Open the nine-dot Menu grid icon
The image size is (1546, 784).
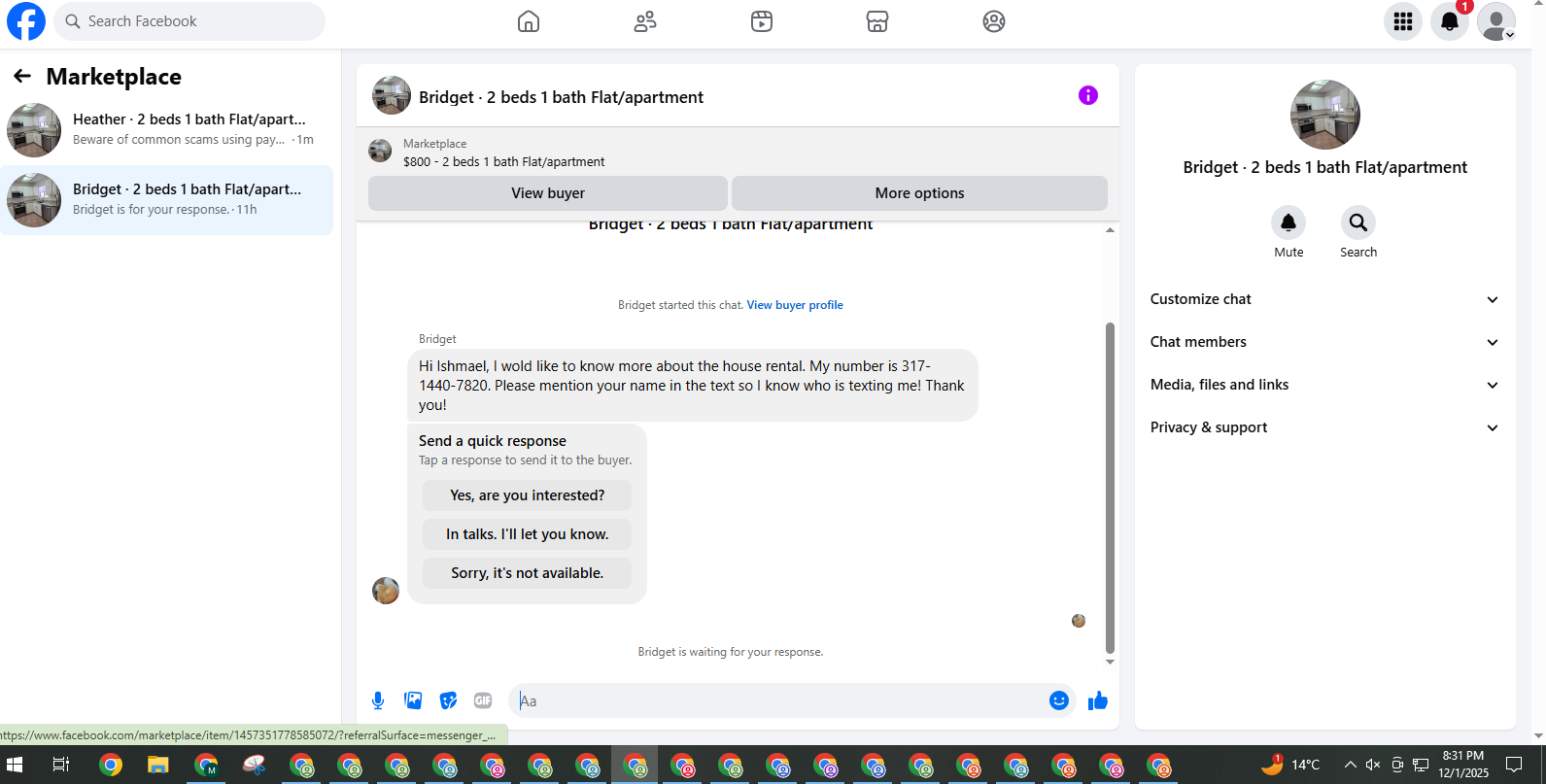[1403, 21]
